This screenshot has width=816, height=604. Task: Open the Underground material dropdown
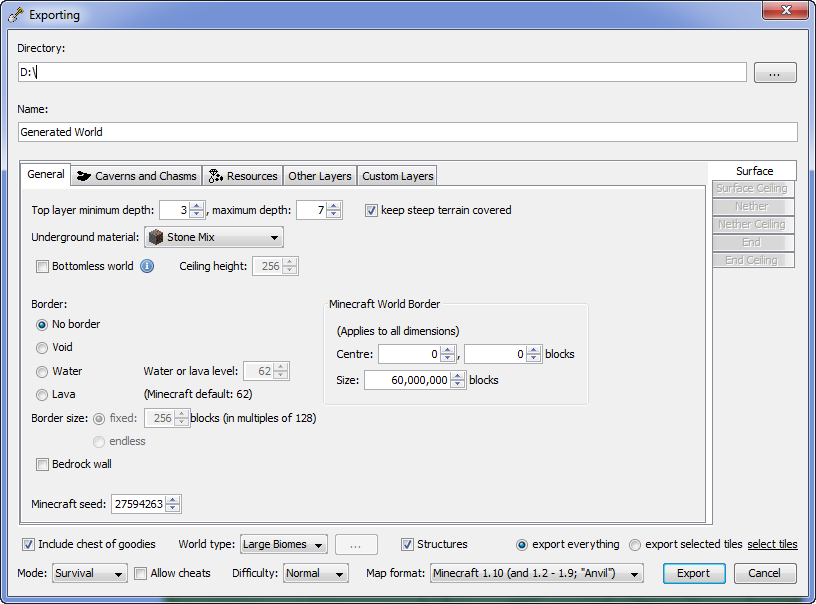[x=274, y=237]
